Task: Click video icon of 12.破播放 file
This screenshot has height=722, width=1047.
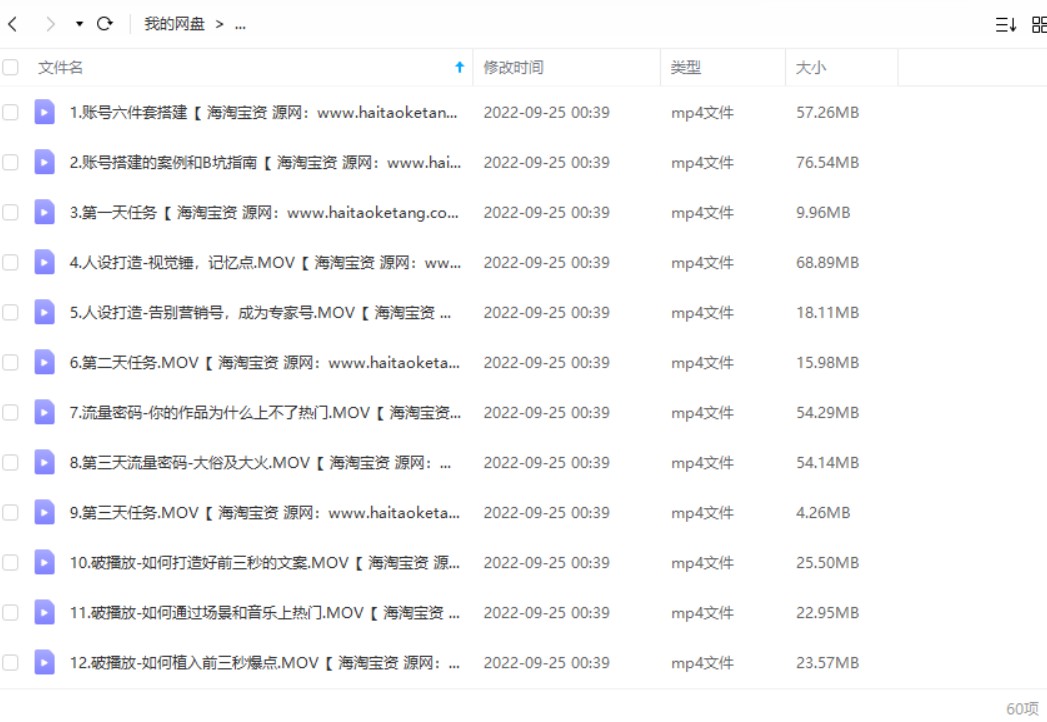Action: (44, 663)
